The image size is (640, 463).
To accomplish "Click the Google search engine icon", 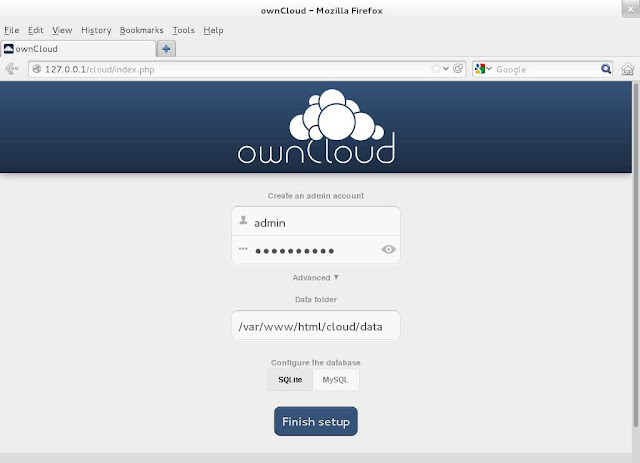I will [480, 69].
